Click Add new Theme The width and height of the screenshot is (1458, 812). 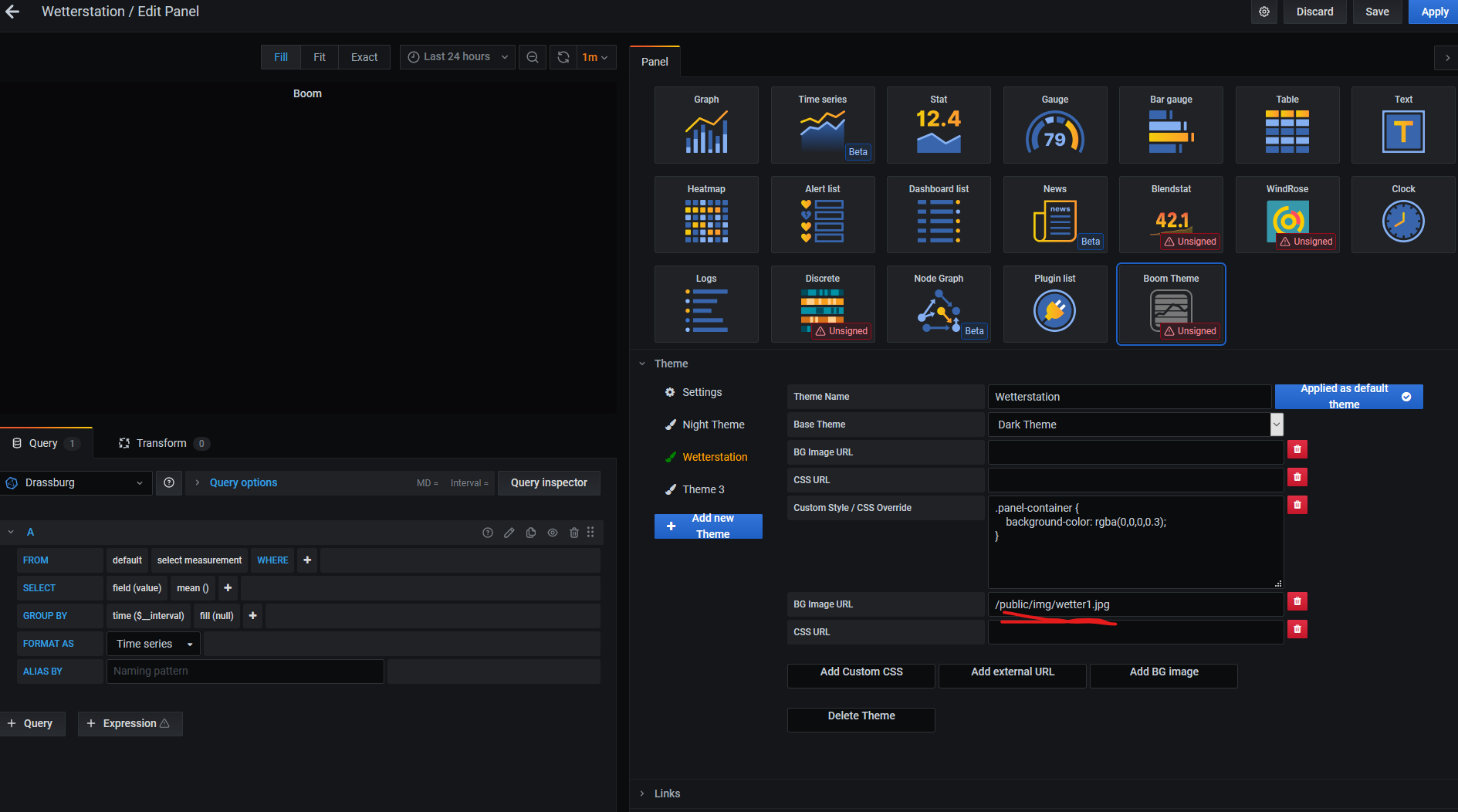709,526
